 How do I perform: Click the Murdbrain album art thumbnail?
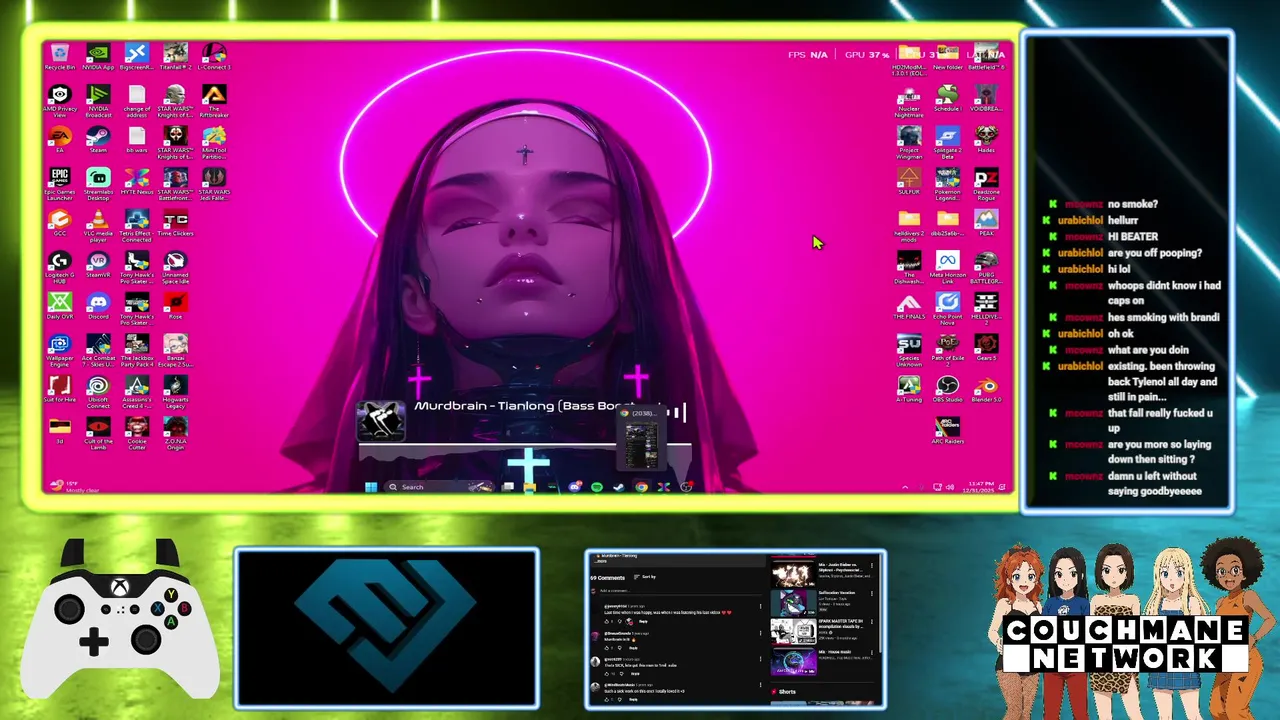pos(381,421)
